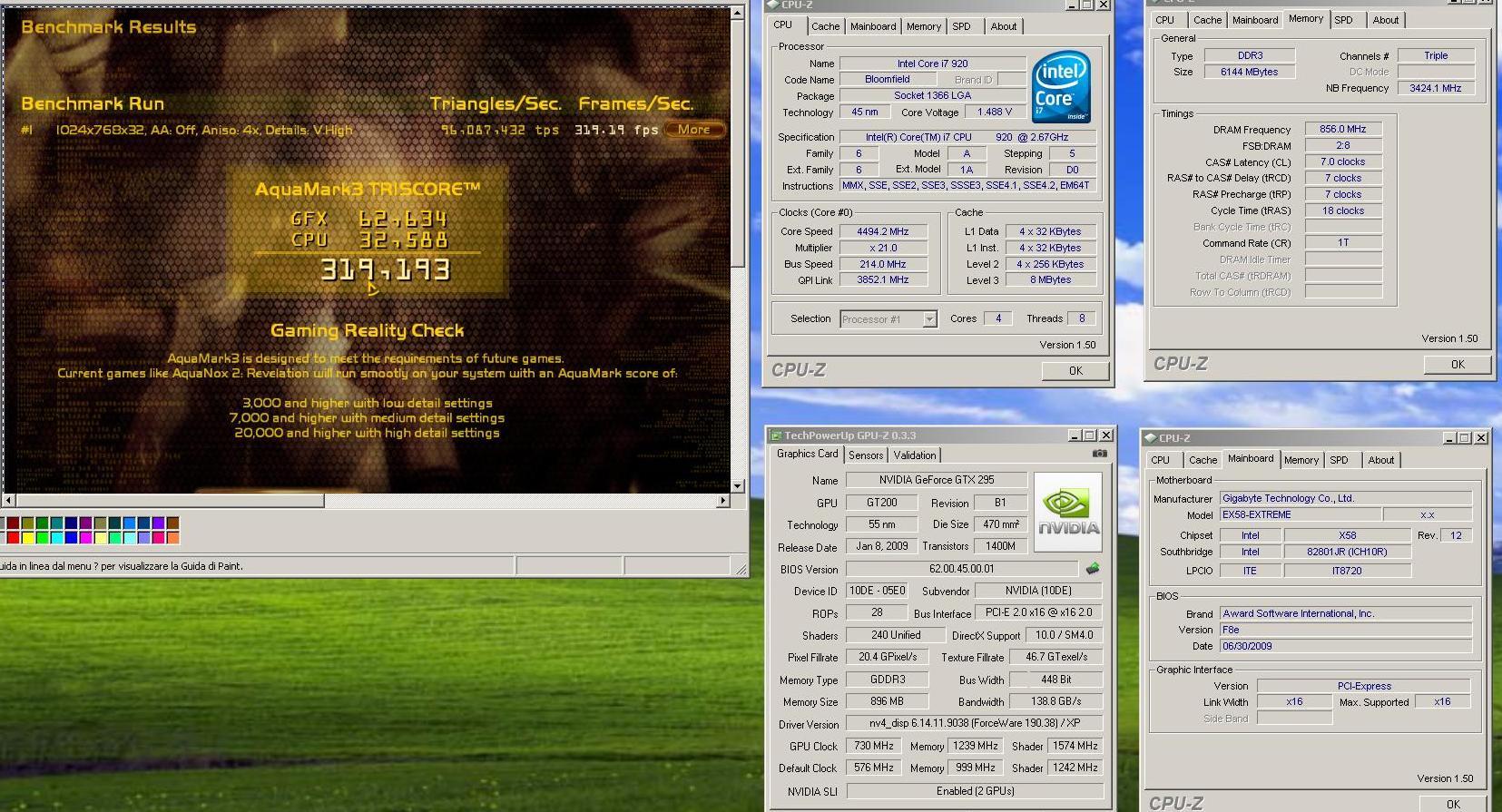Click GPU-Z BIOS Version '62.00.45.00.01'
Screen dimensions: 1502x812
[962, 569]
